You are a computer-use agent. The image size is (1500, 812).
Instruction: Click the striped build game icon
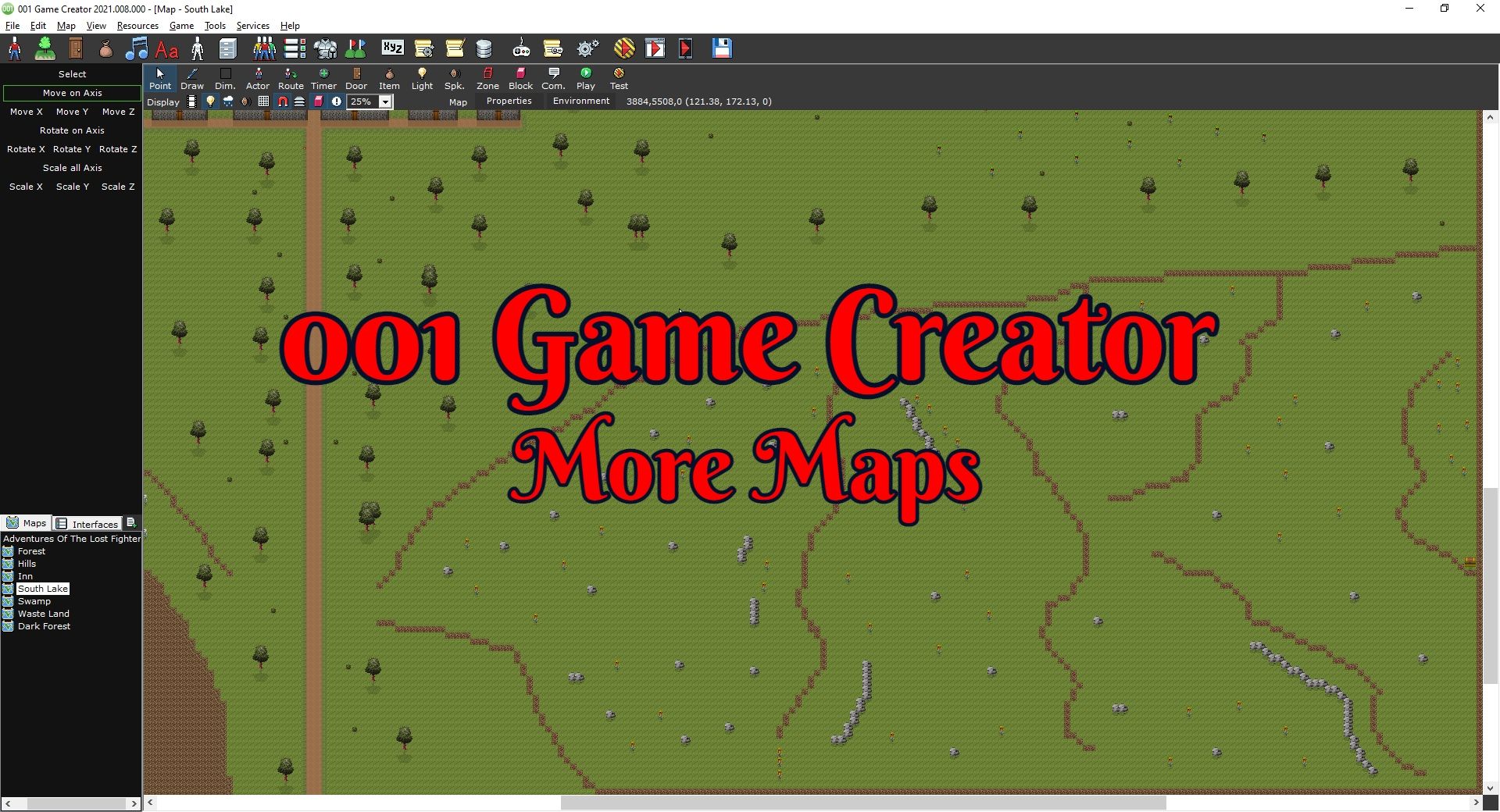pyautogui.click(x=624, y=48)
